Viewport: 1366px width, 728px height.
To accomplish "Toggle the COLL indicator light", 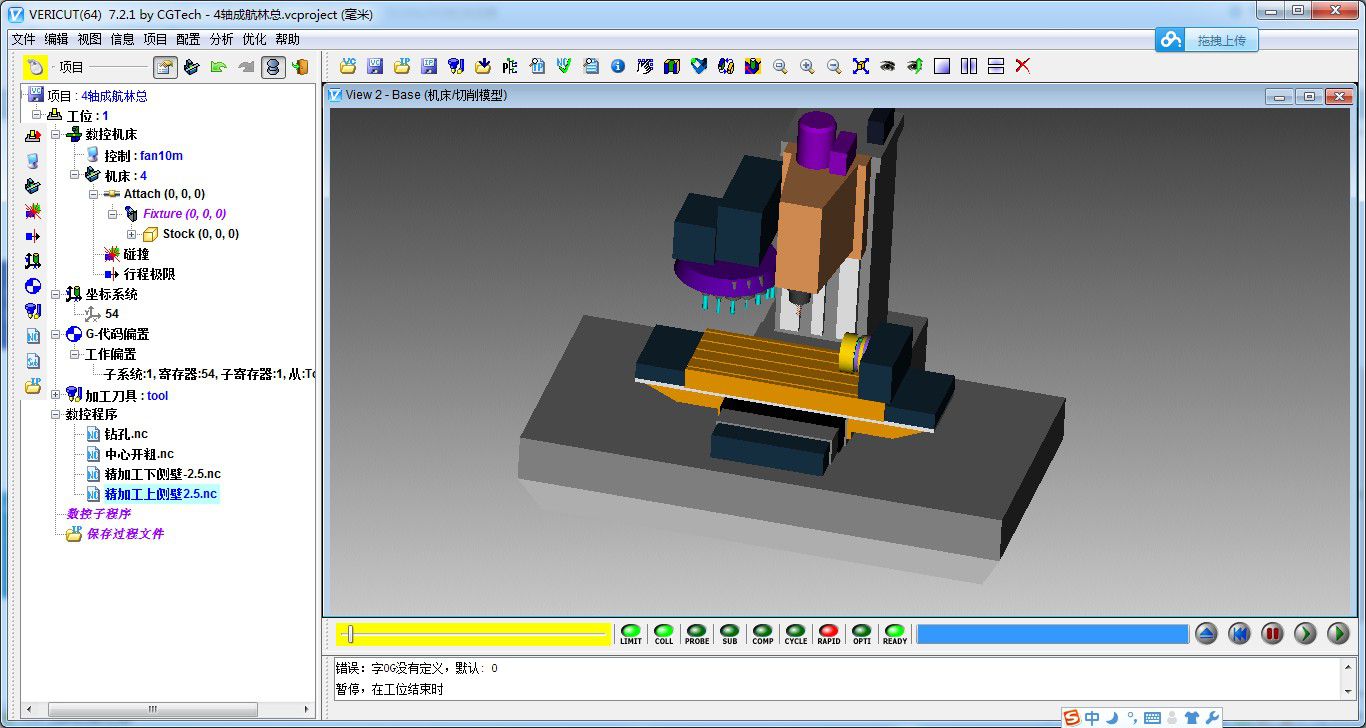I will 664,634.
